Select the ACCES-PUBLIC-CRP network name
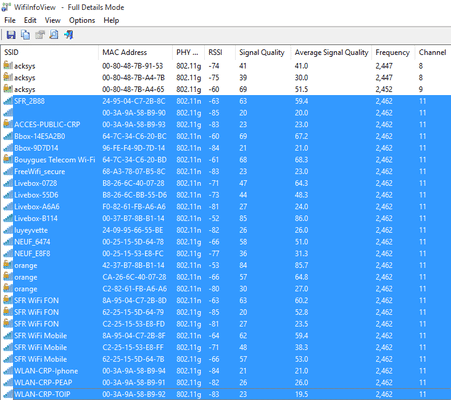 tap(47, 124)
